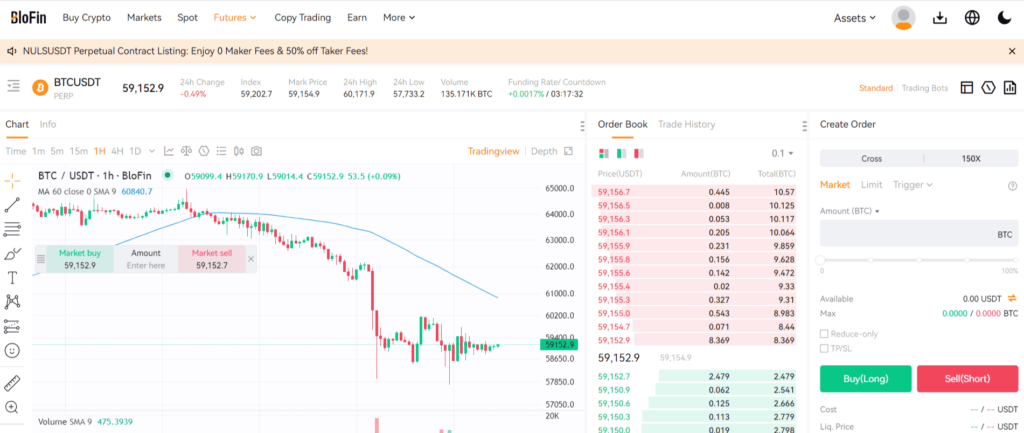The width and height of the screenshot is (1024, 433).
Task: Enable the Reduce-only checkbox
Action: point(824,334)
